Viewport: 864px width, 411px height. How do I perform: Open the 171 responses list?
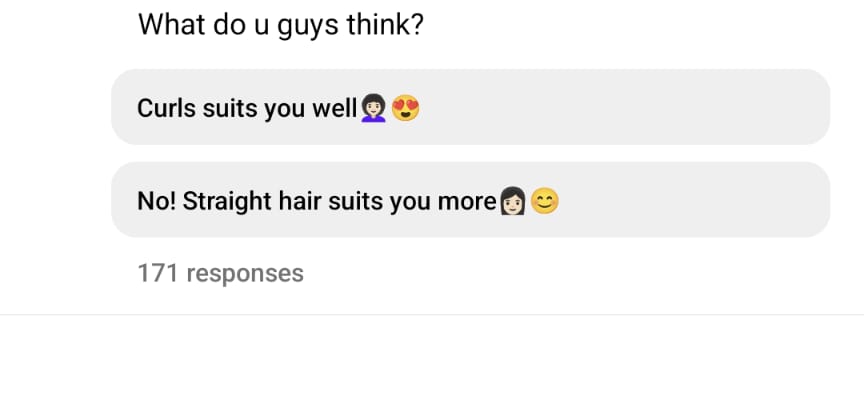click(x=220, y=273)
